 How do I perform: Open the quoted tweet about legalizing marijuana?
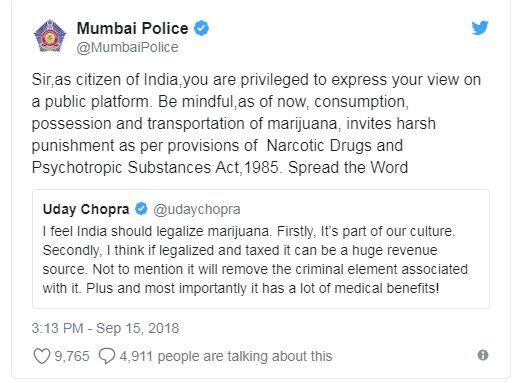[261, 249]
